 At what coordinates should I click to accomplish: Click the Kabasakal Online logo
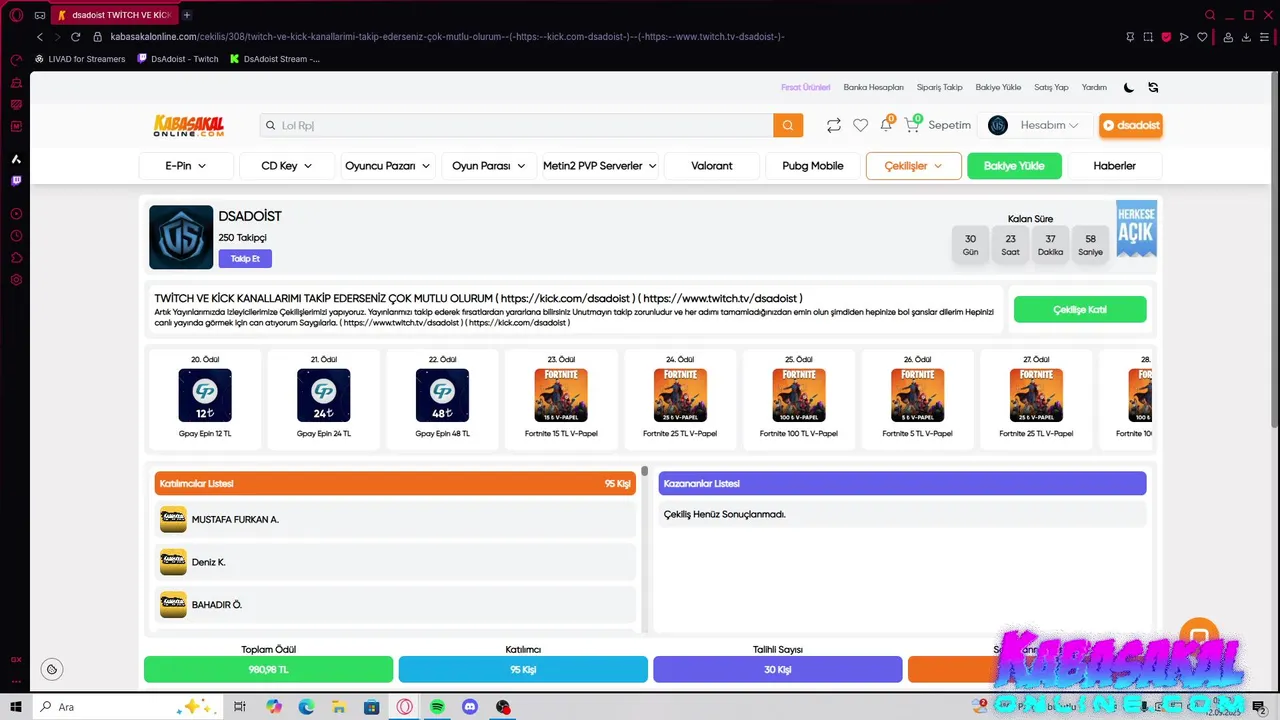(x=189, y=125)
